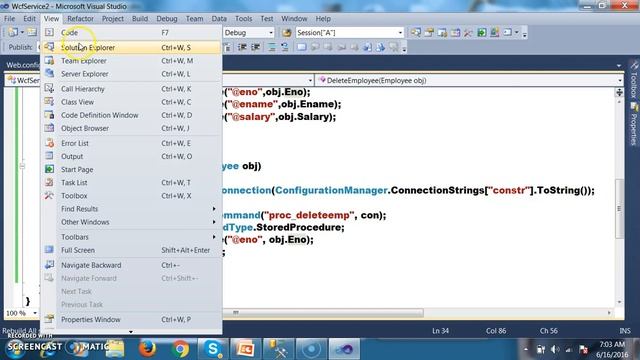
Task: Switch to the Web.config tab
Action: (22, 65)
